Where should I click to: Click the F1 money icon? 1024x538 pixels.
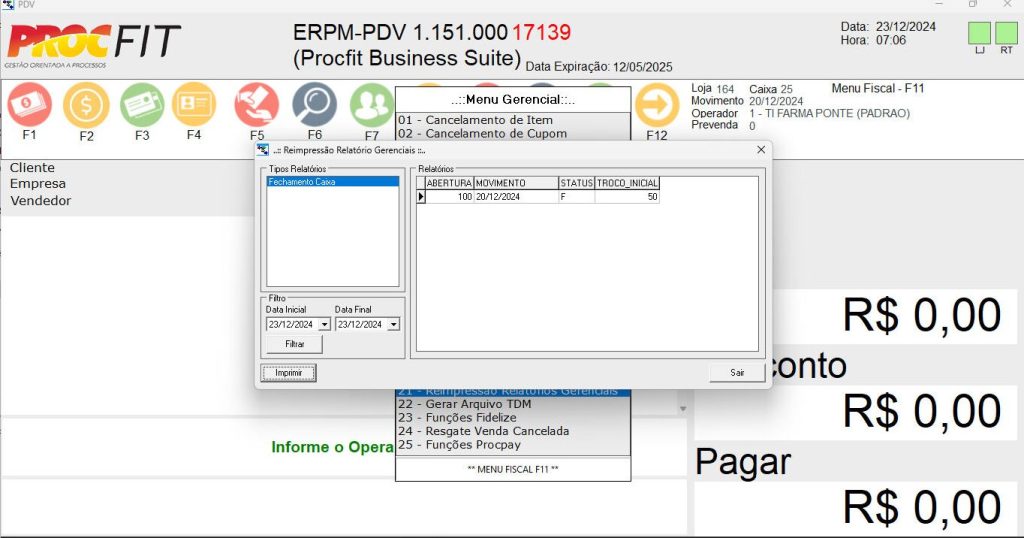click(29, 104)
